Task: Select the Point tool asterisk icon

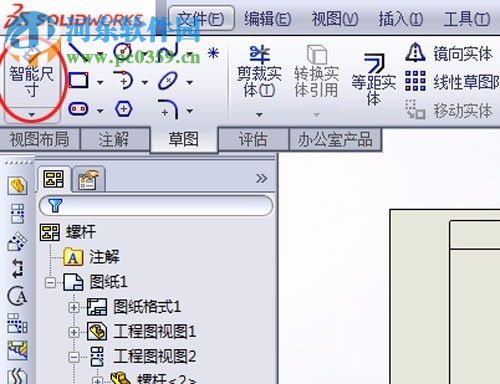Action: pyautogui.click(x=213, y=53)
